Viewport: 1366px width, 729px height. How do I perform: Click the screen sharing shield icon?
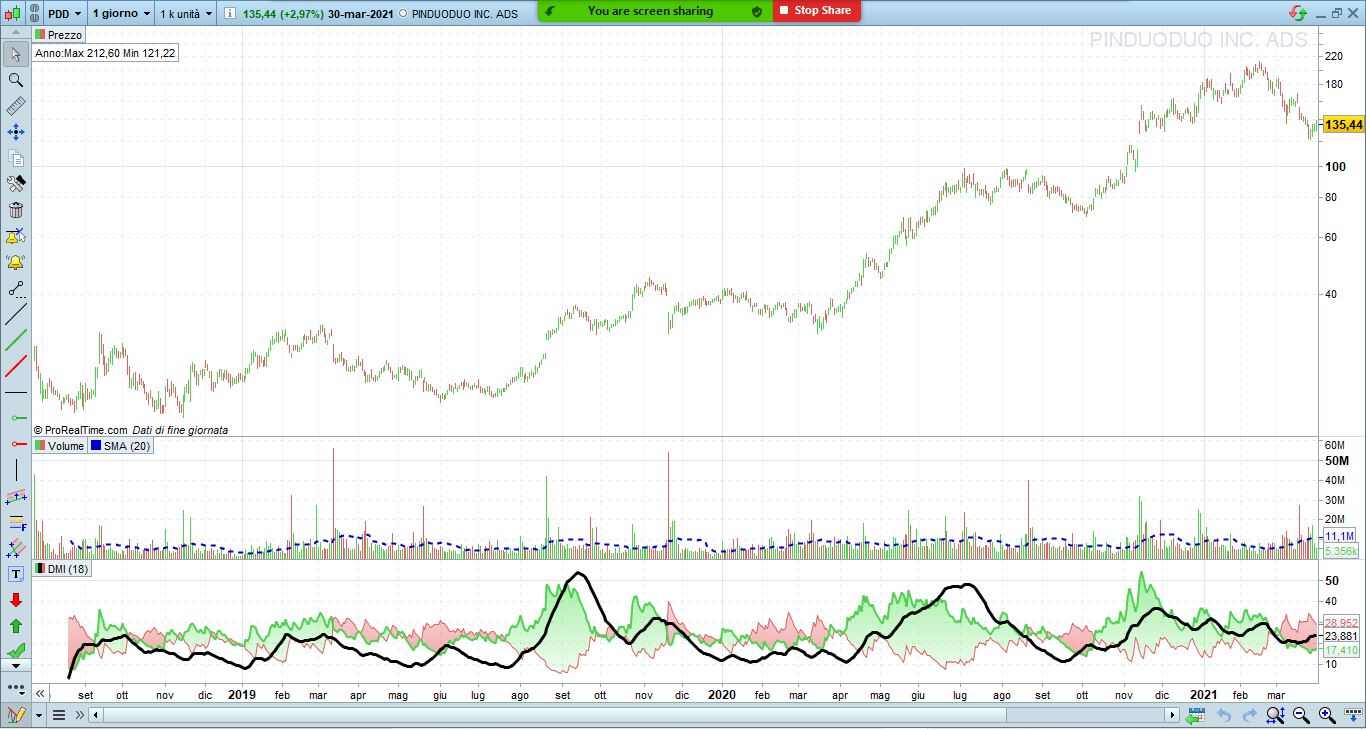756,11
